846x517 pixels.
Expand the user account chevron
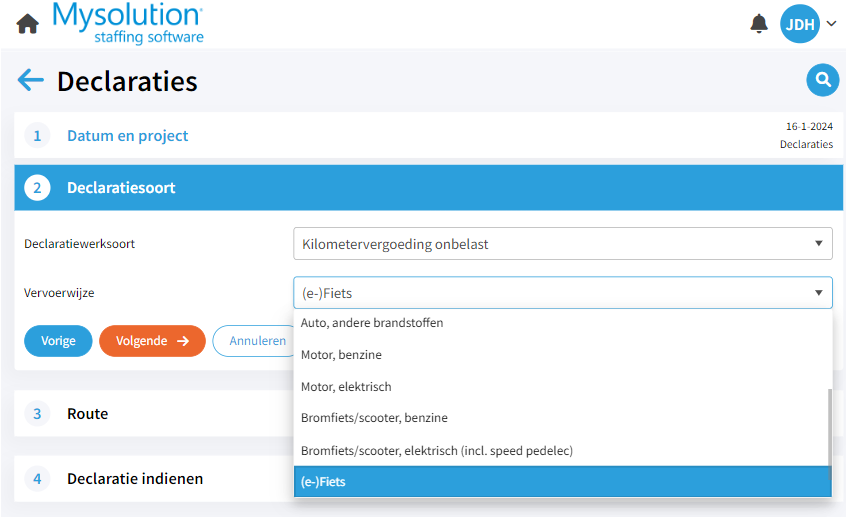pos(831,24)
